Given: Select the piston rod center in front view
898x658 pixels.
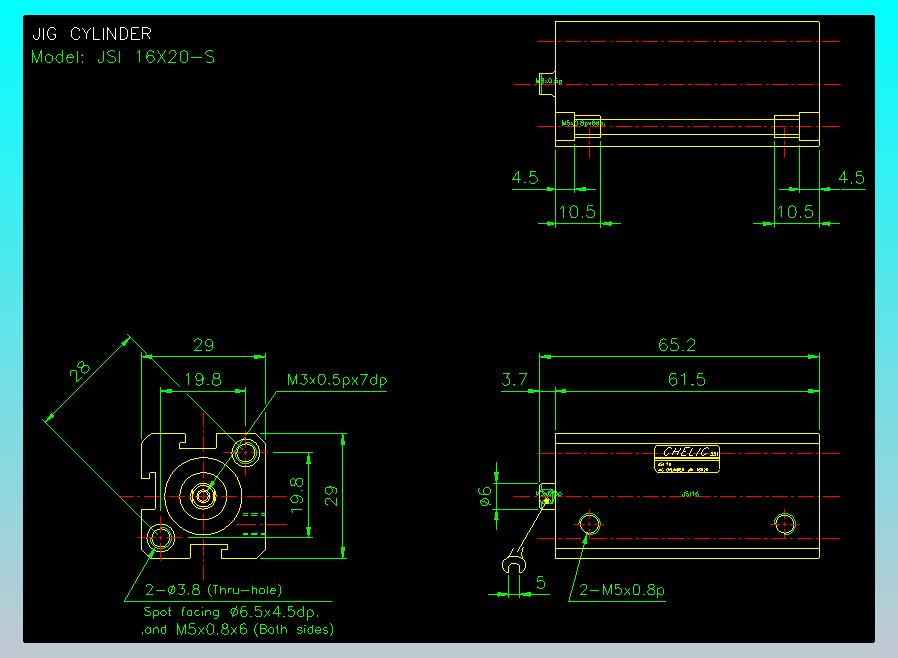Looking at the screenshot, I should click(x=205, y=494).
